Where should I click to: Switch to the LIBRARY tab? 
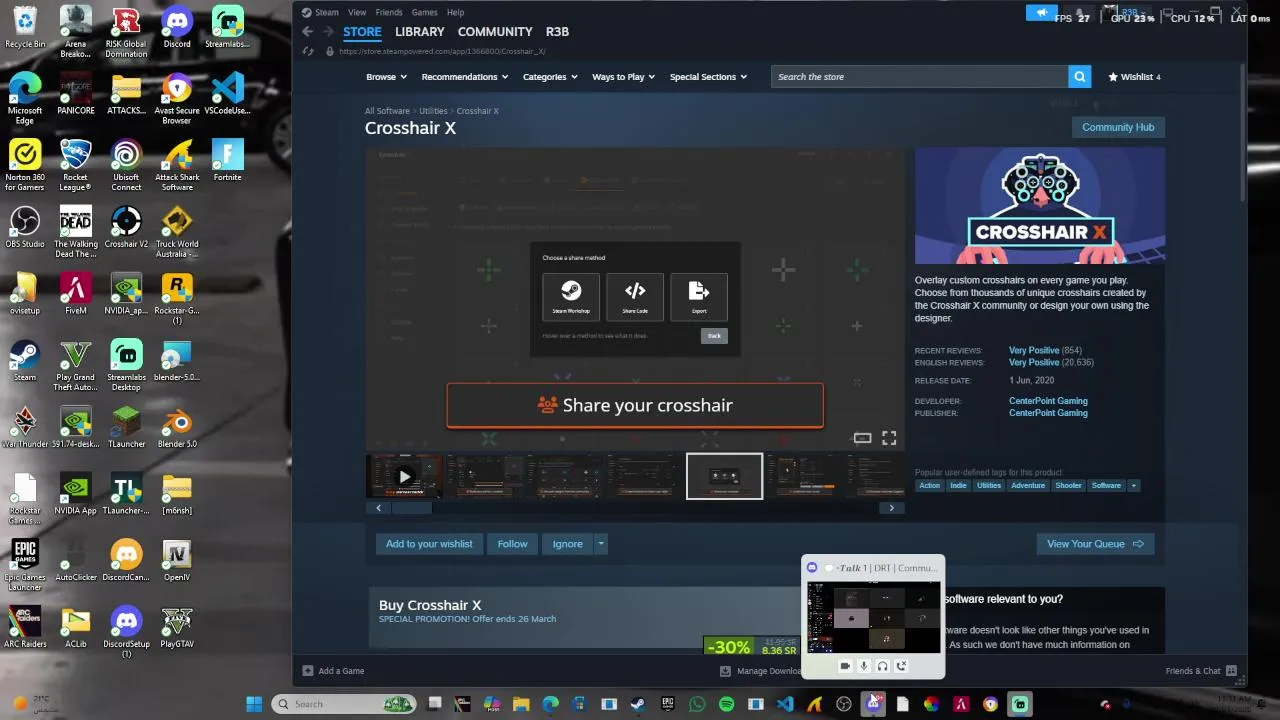[x=419, y=32]
